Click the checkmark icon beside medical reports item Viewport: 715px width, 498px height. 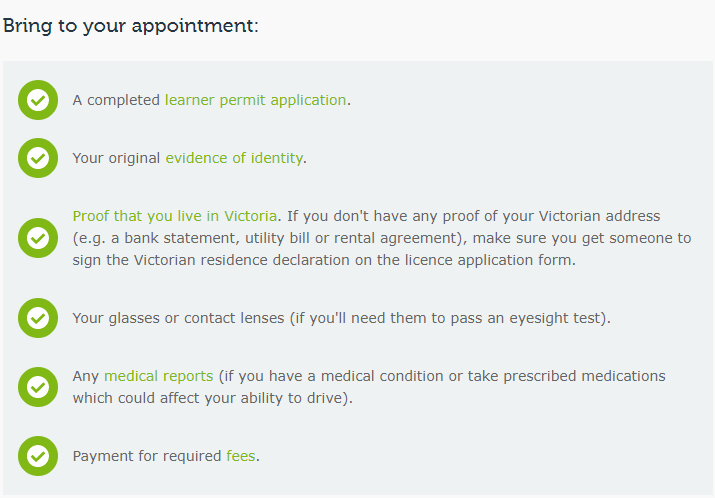38,387
